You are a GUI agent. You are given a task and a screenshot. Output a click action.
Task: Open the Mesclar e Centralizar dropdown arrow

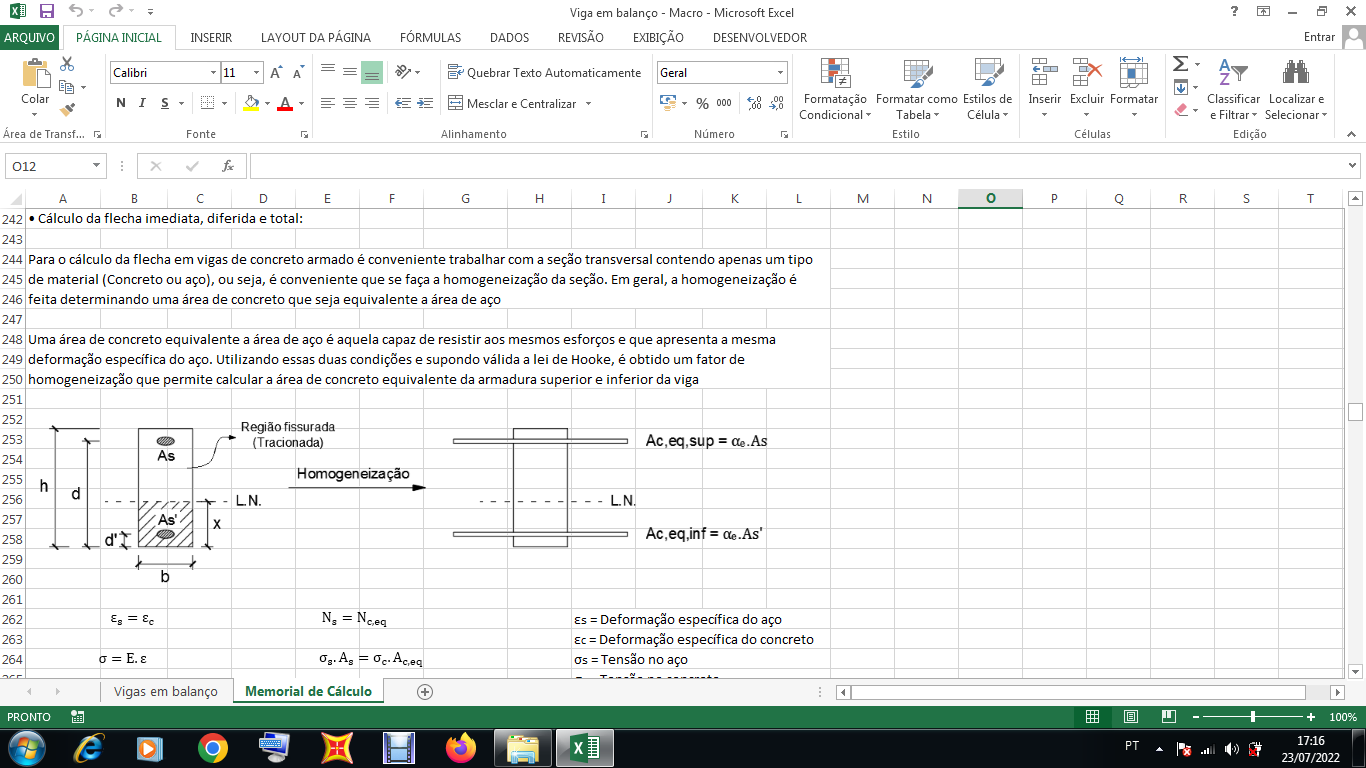[x=588, y=103]
